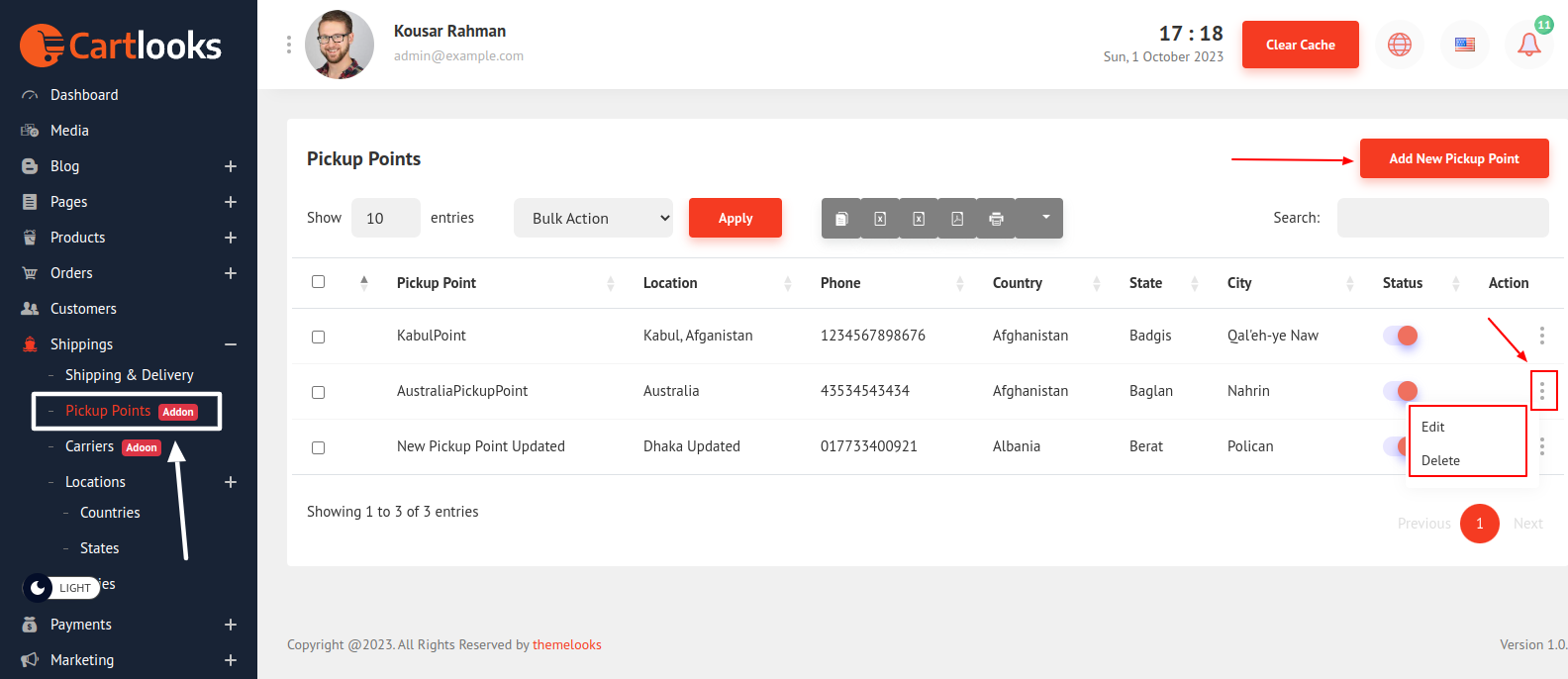Open the column visibility dropdown arrow
Image resolution: width=1568 pixels, height=679 pixels.
click(x=1045, y=218)
